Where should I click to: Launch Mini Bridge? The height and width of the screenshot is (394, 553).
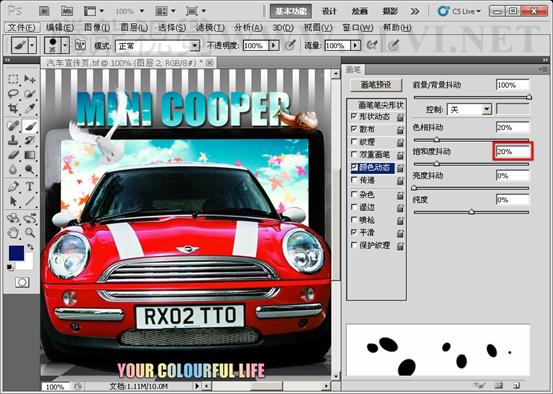(x=67, y=11)
